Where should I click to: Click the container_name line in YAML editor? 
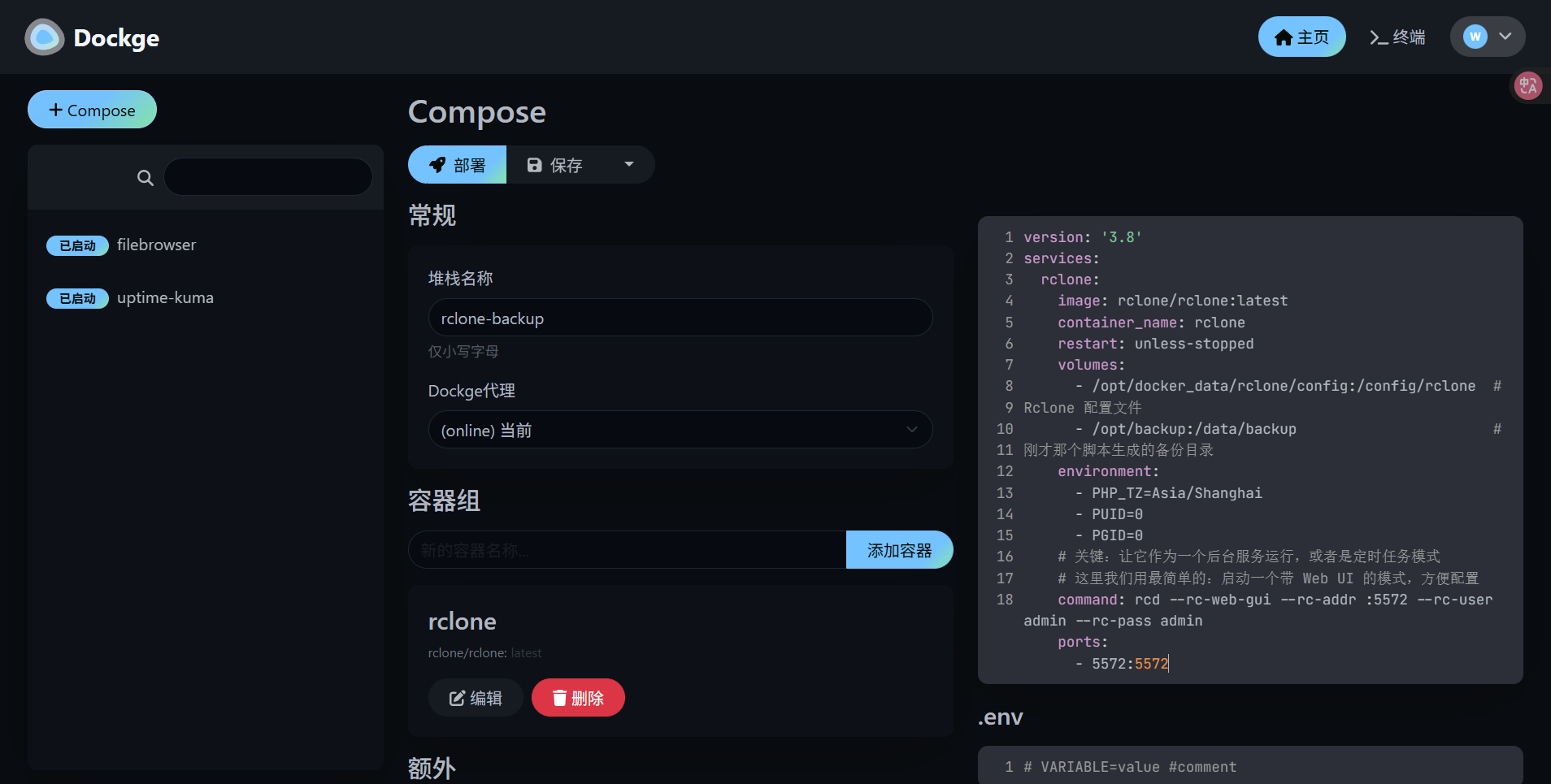pos(1151,323)
